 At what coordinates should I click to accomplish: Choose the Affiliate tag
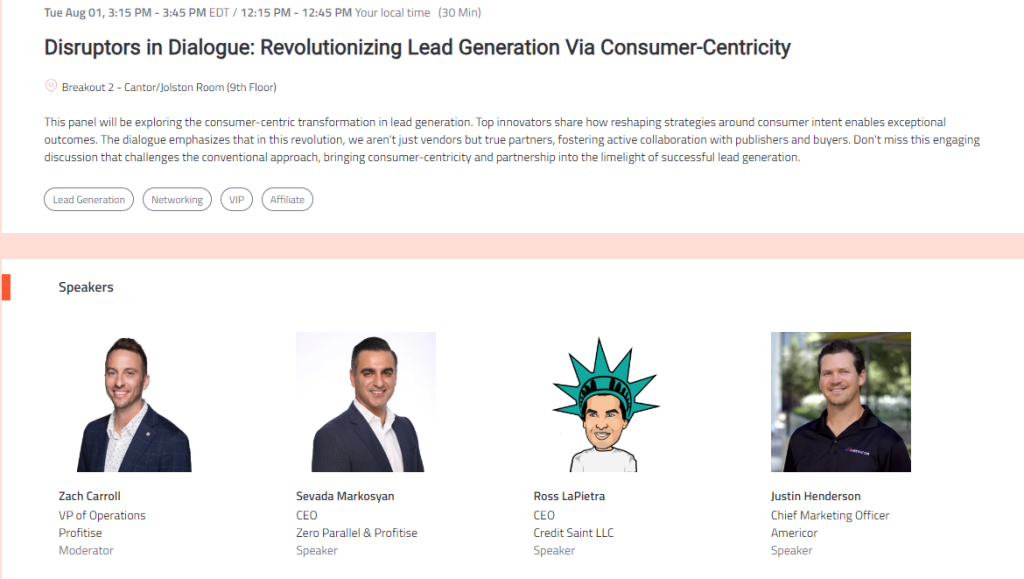(287, 200)
